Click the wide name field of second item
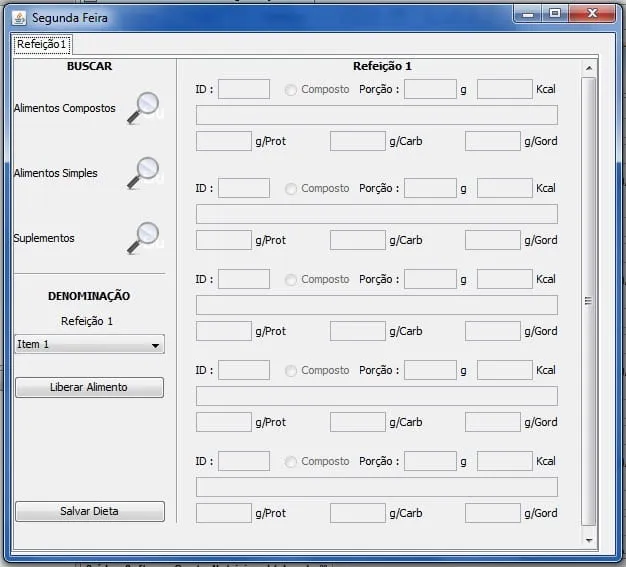626x567 pixels. tap(377, 214)
